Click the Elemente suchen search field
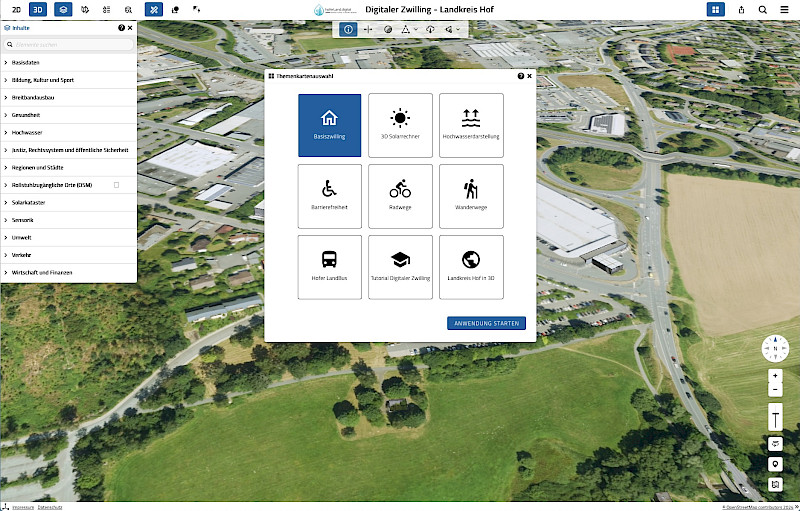This screenshot has width=800, height=511. point(70,45)
